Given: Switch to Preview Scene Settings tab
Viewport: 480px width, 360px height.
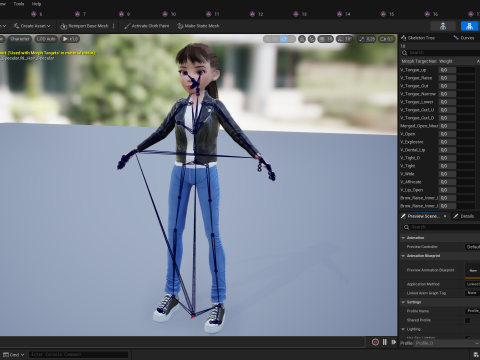Looking at the screenshot, I should [x=423, y=216].
